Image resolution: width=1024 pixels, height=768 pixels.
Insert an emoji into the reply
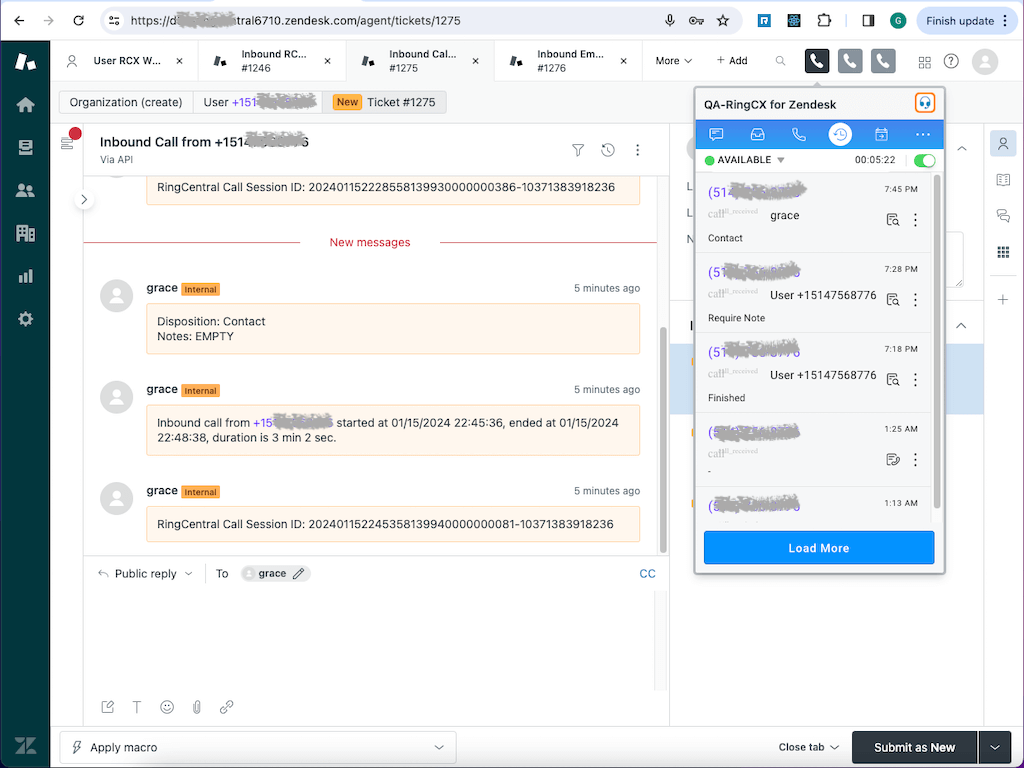click(167, 707)
